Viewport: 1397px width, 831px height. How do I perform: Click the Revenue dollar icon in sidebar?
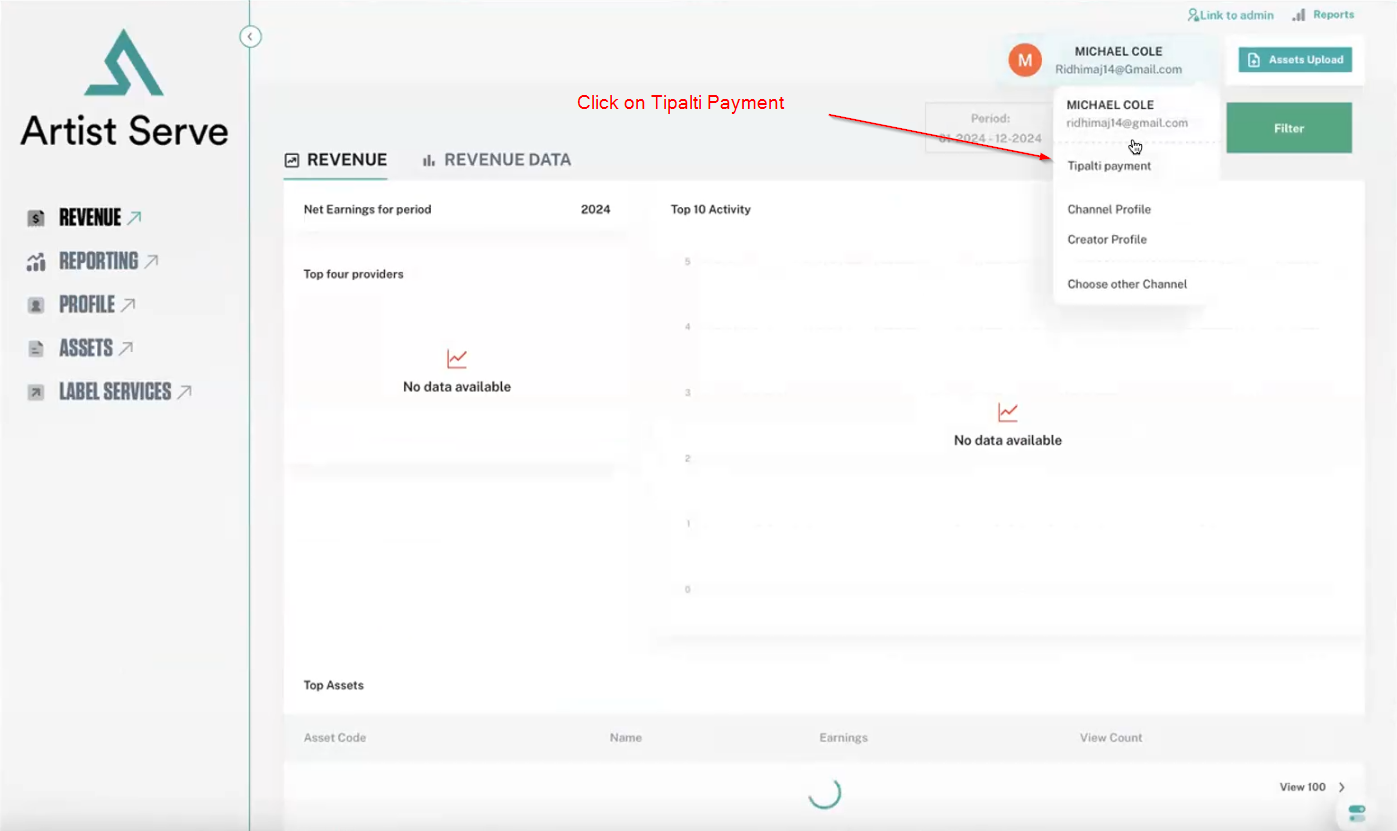tap(36, 218)
